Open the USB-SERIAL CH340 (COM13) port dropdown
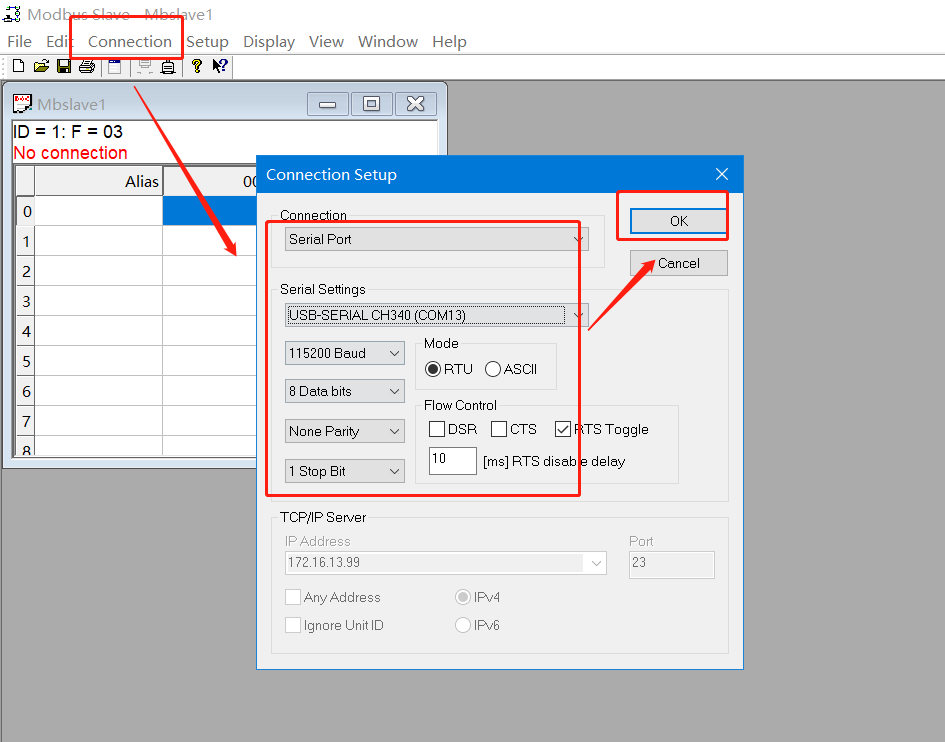945x742 pixels. point(437,315)
